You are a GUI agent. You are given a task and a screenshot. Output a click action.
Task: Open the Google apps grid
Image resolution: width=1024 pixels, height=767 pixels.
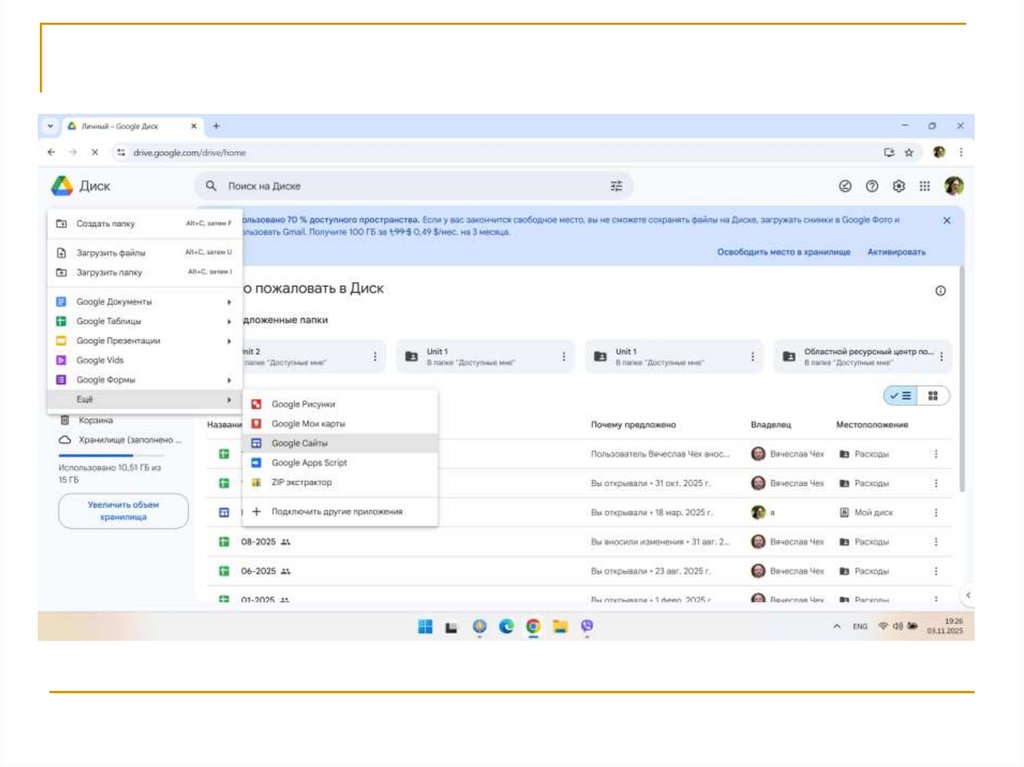925,186
